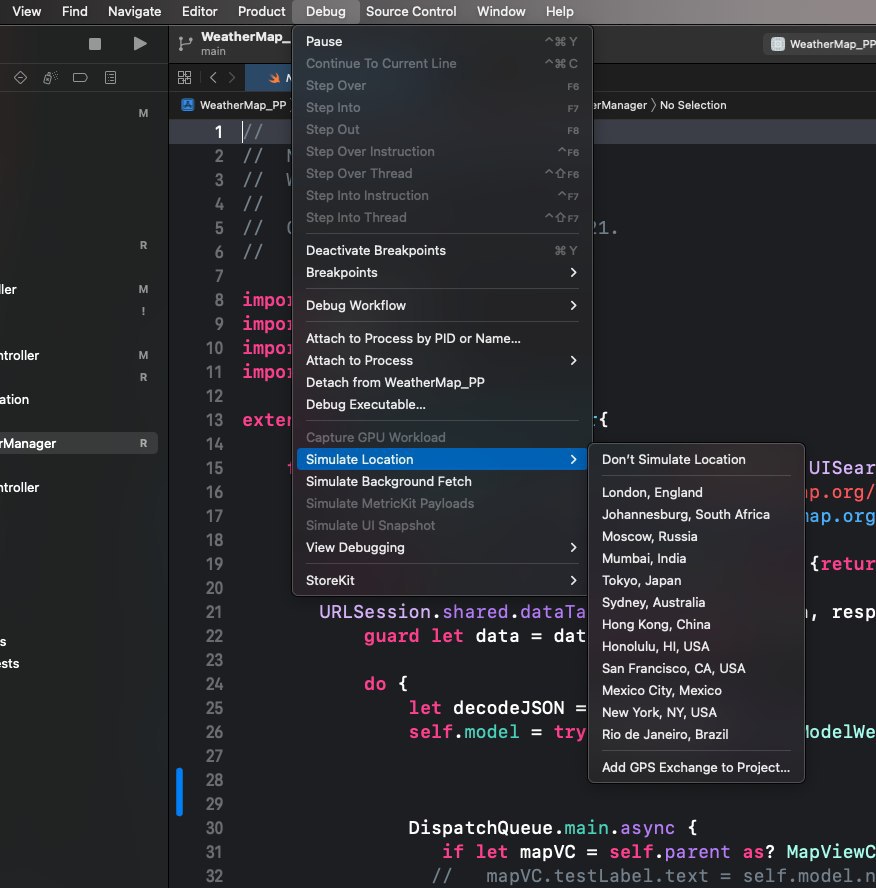
Task: Click line number 13 in gutter
Action: pos(214,420)
